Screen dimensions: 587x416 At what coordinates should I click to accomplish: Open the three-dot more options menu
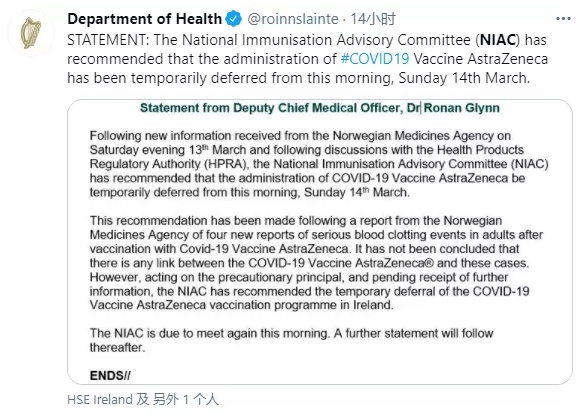tap(563, 18)
